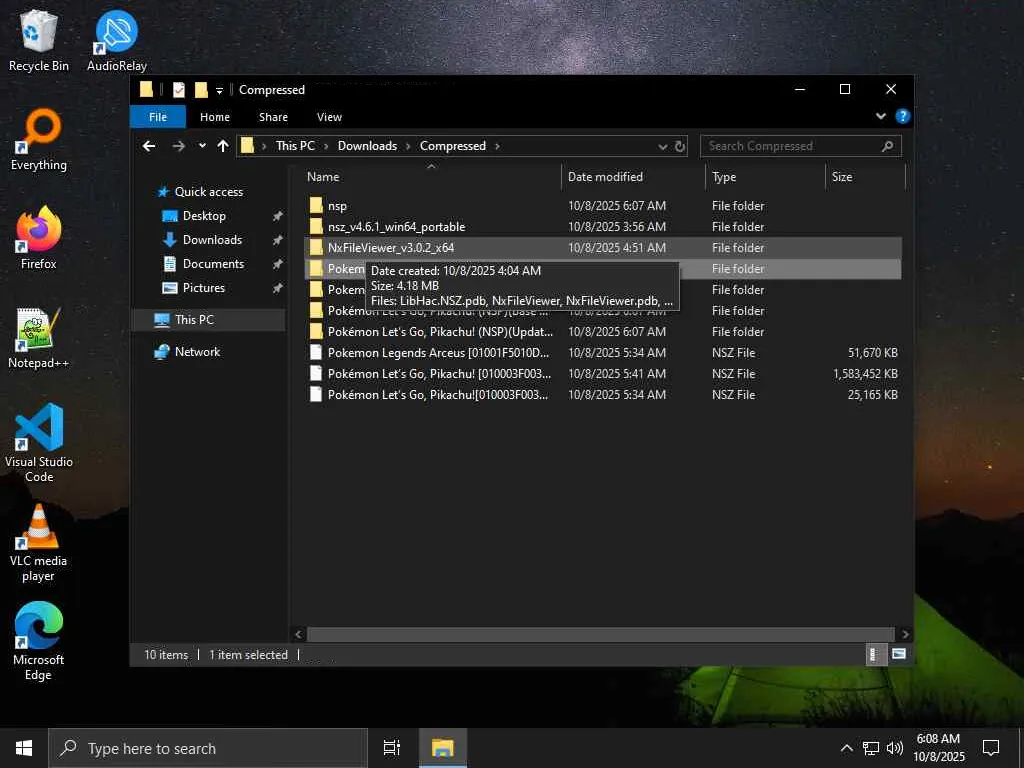Open the Recent locations dropdown arrow
The image size is (1024, 768).
pyautogui.click(x=202, y=146)
